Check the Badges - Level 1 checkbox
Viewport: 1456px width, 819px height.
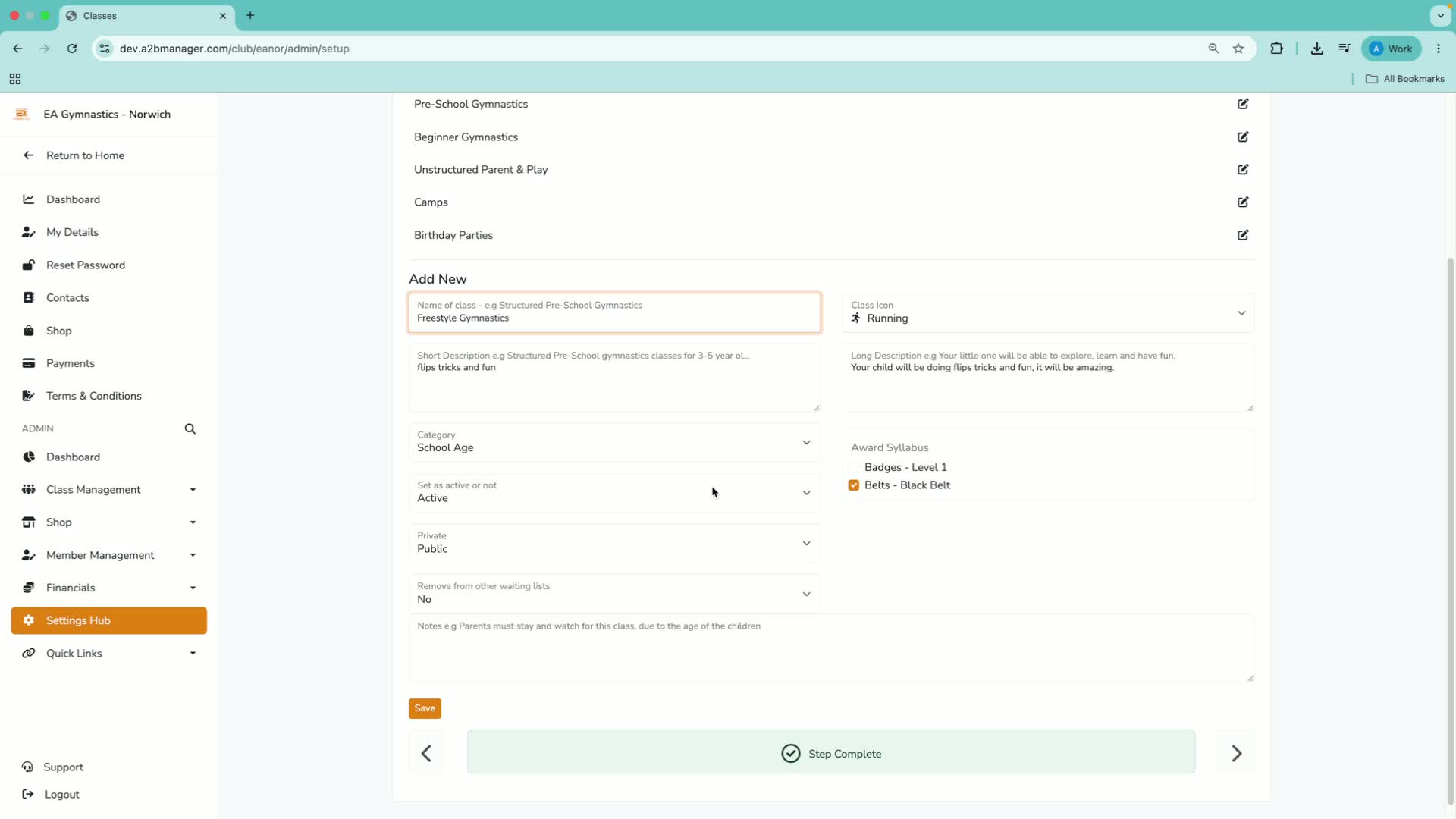coord(854,468)
